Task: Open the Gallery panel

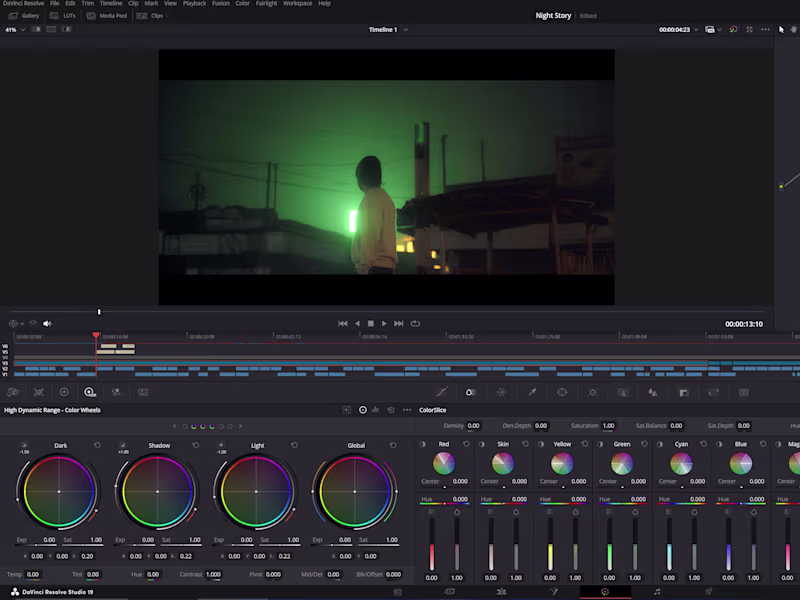Action: (x=24, y=16)
